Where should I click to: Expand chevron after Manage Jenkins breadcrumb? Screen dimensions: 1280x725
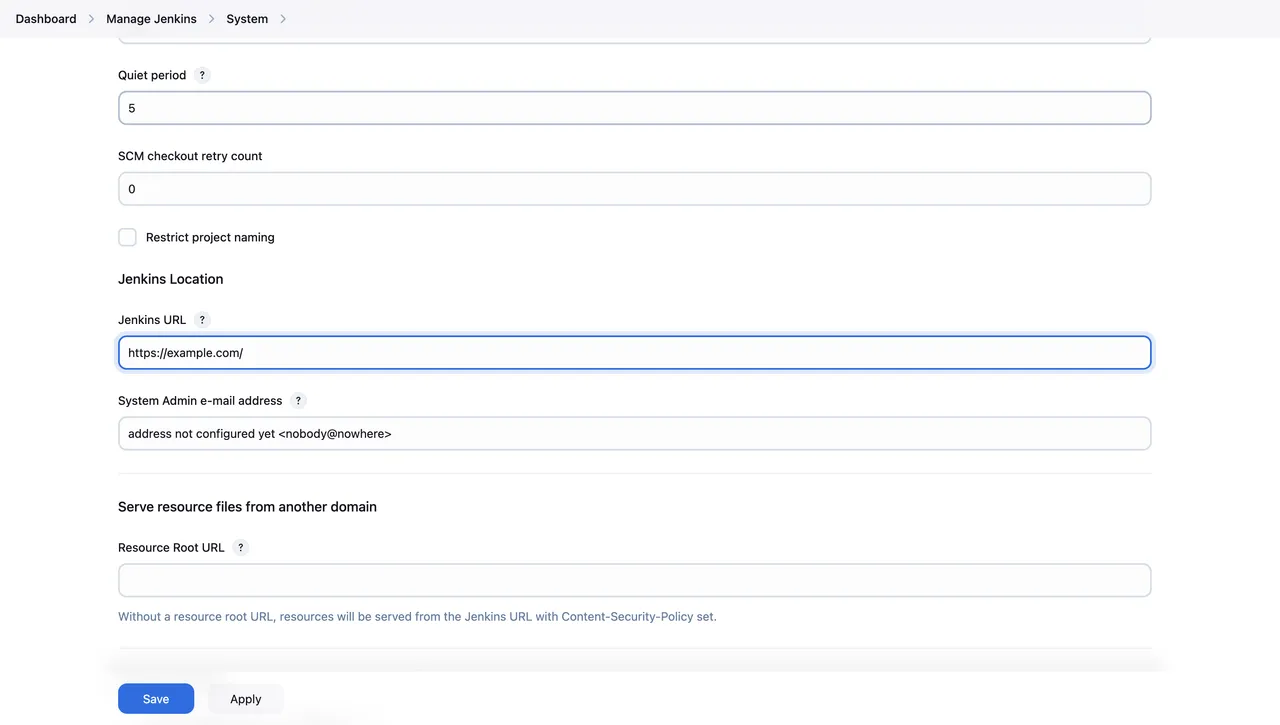211,19
